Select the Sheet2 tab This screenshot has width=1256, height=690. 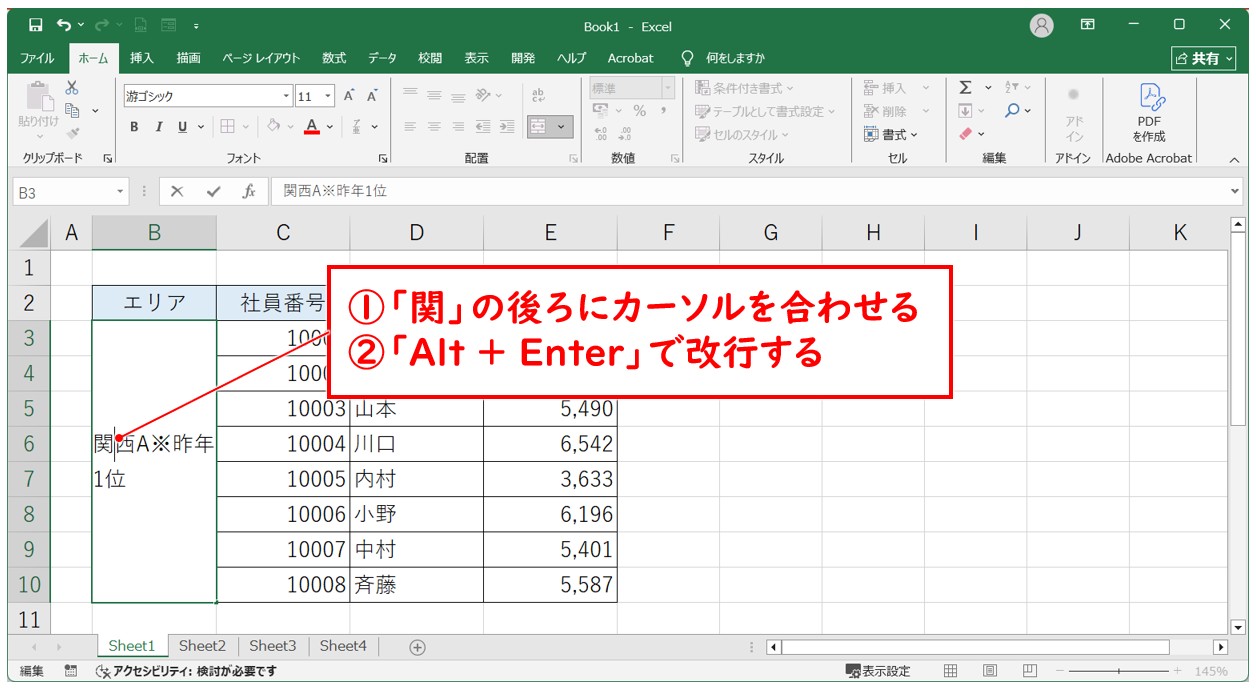pyautogui.click(x=202, y=646)
